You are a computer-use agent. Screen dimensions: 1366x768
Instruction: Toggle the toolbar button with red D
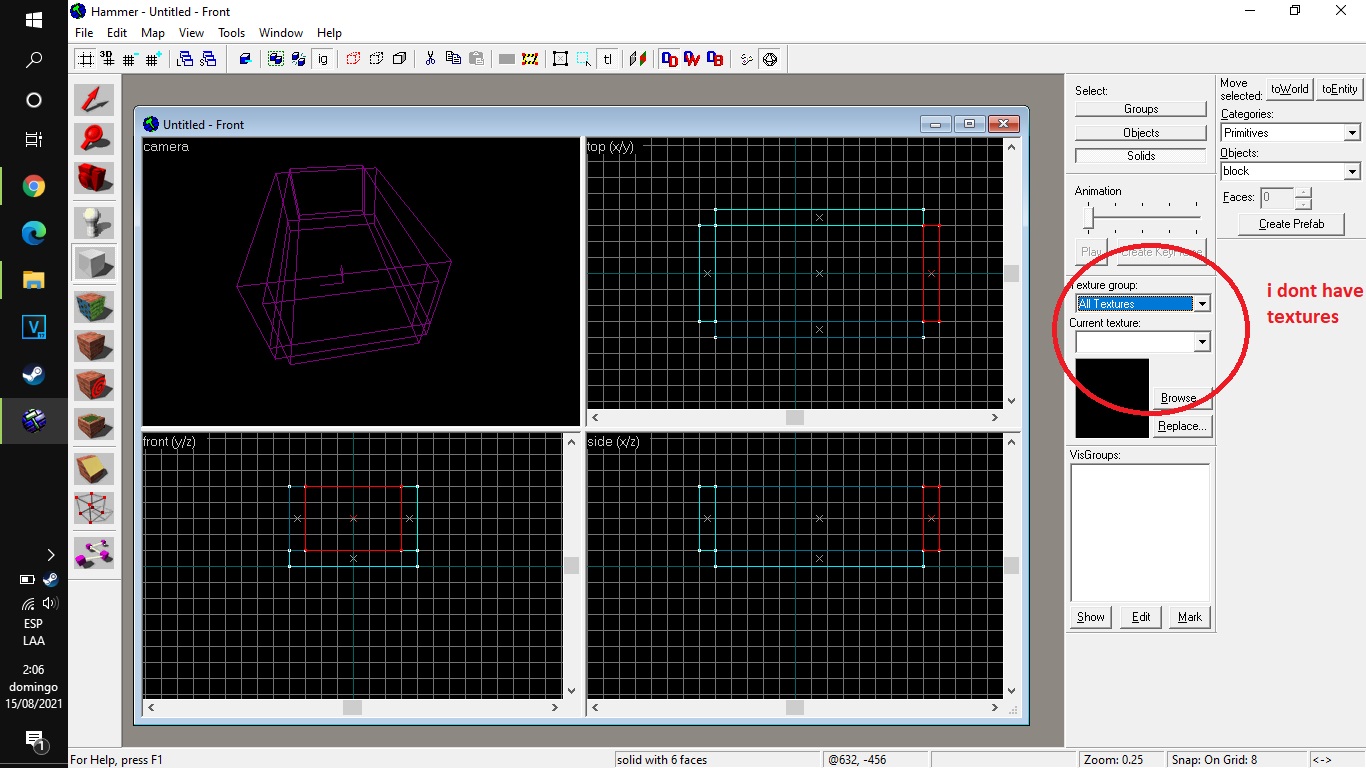pyautogui.click(x=669, y=59)
